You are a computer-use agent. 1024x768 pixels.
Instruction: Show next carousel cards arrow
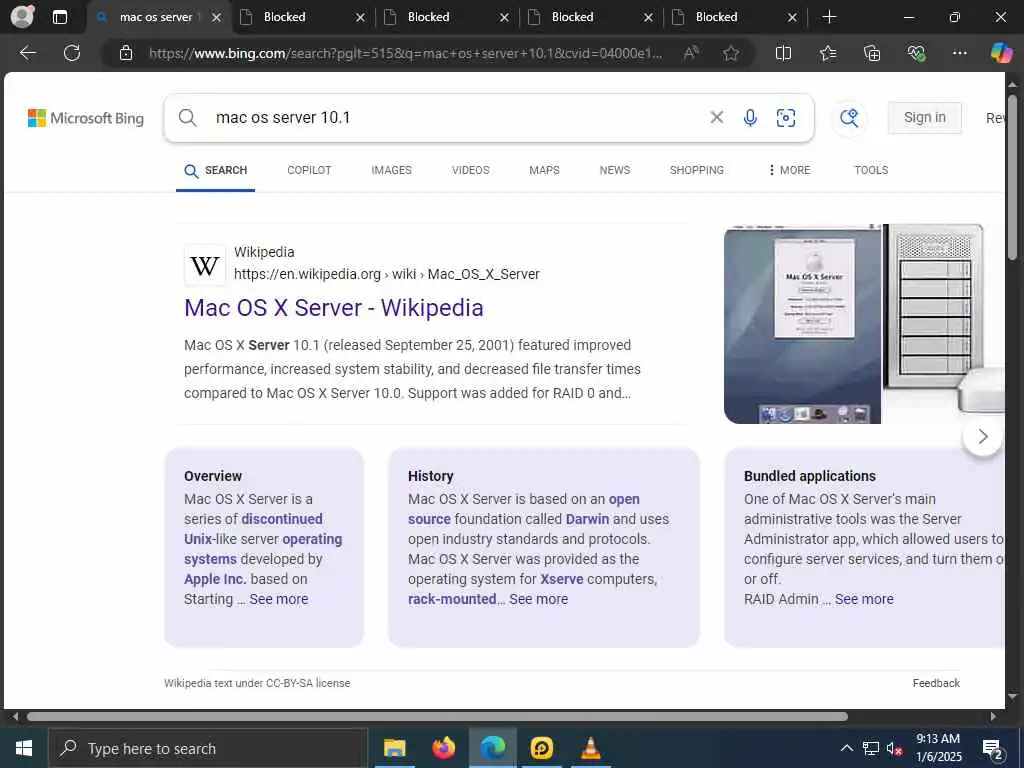coord(983,436)
